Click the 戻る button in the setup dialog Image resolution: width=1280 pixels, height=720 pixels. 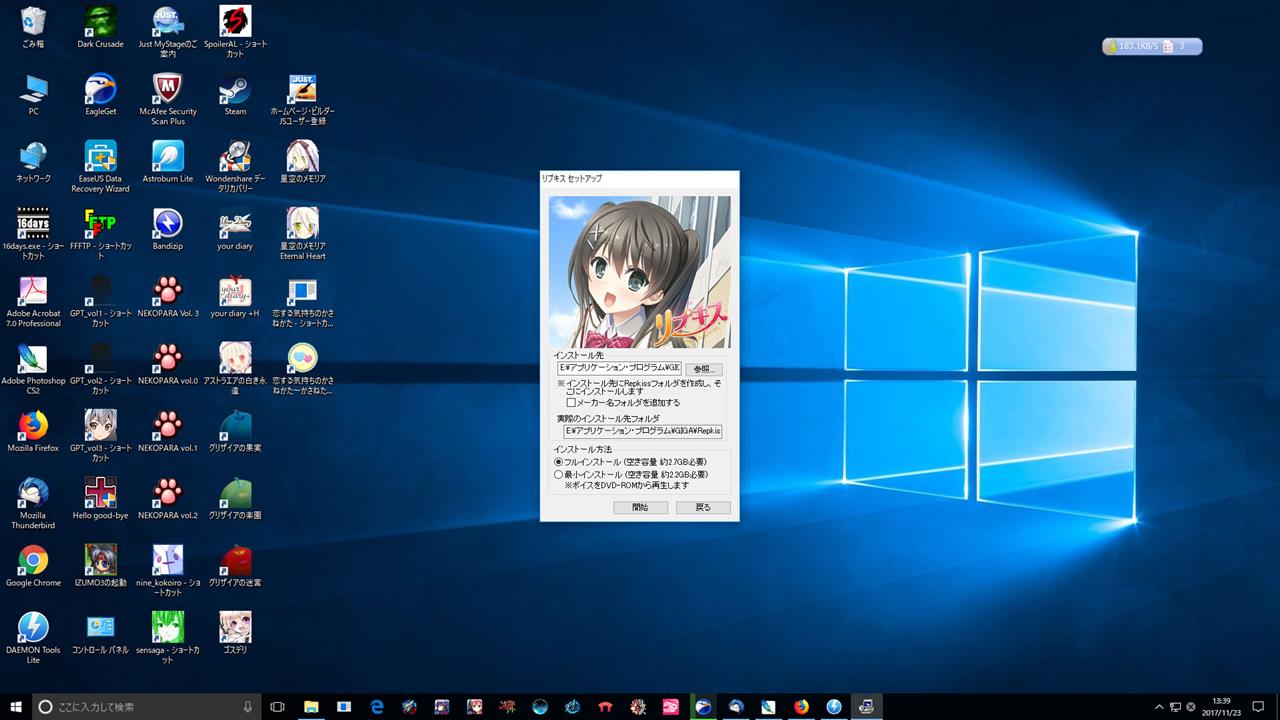[x=703, y=507]
